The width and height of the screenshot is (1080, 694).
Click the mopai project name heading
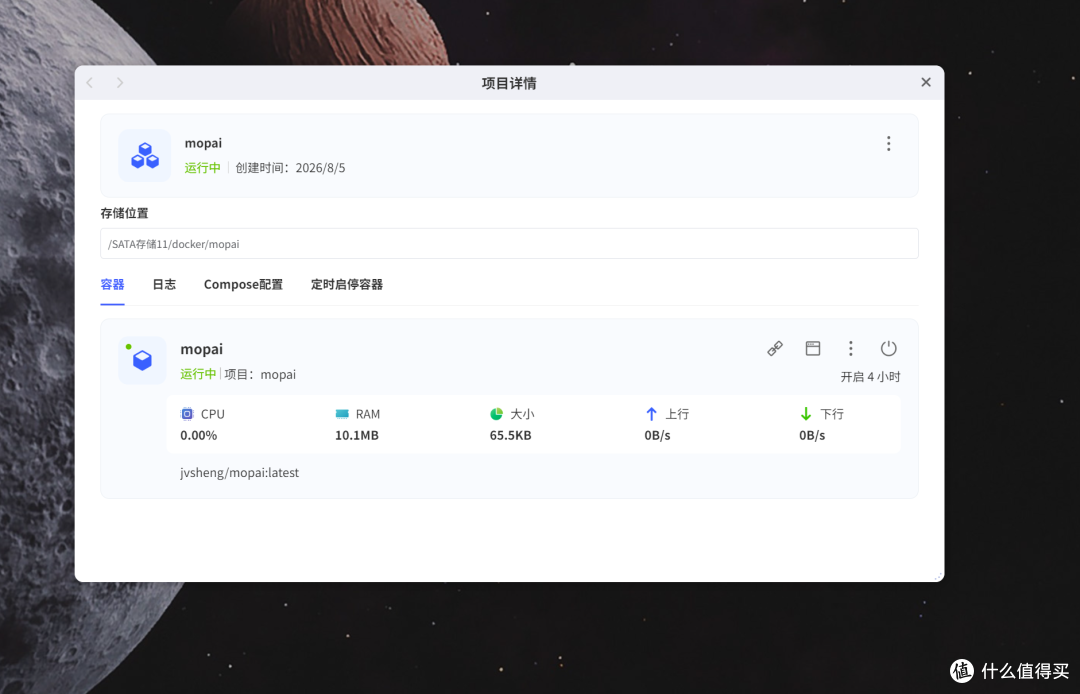[x=203, y=143]
